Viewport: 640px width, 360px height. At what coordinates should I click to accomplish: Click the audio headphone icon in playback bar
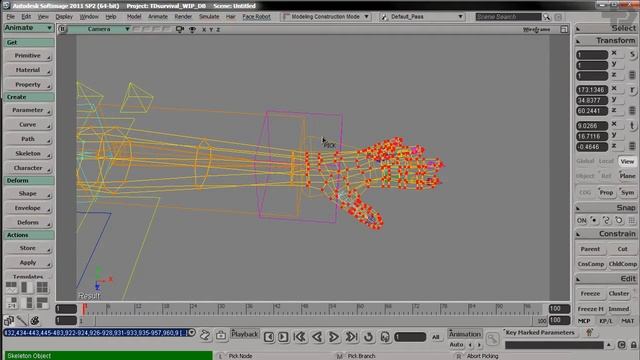385,337
